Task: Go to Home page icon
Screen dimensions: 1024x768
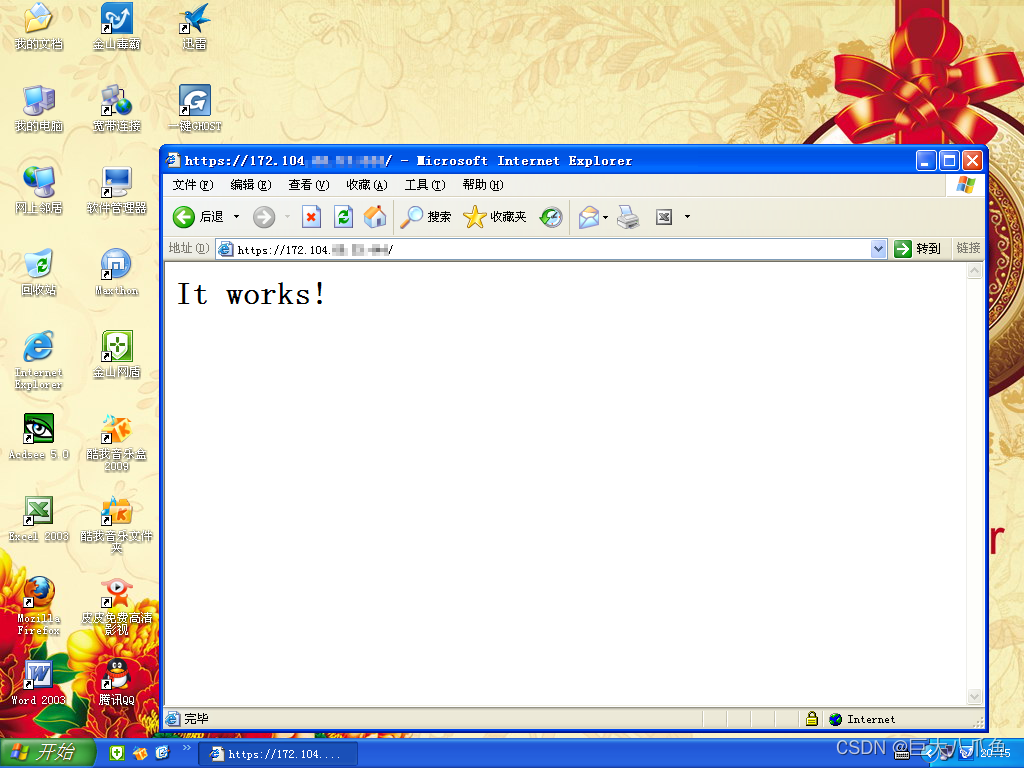Action: [375, 217]
